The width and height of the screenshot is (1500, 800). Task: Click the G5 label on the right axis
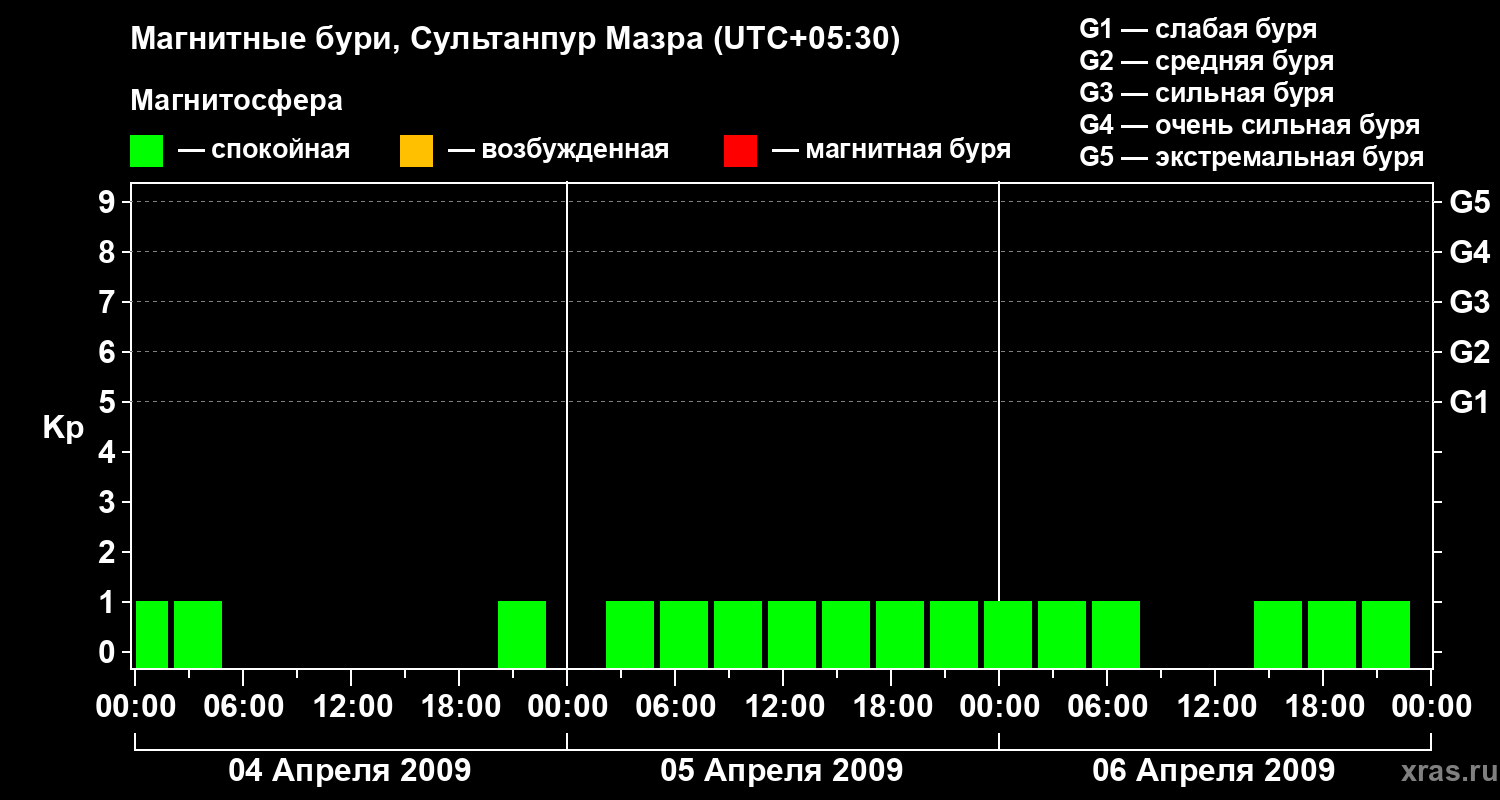click(1470, 202)
